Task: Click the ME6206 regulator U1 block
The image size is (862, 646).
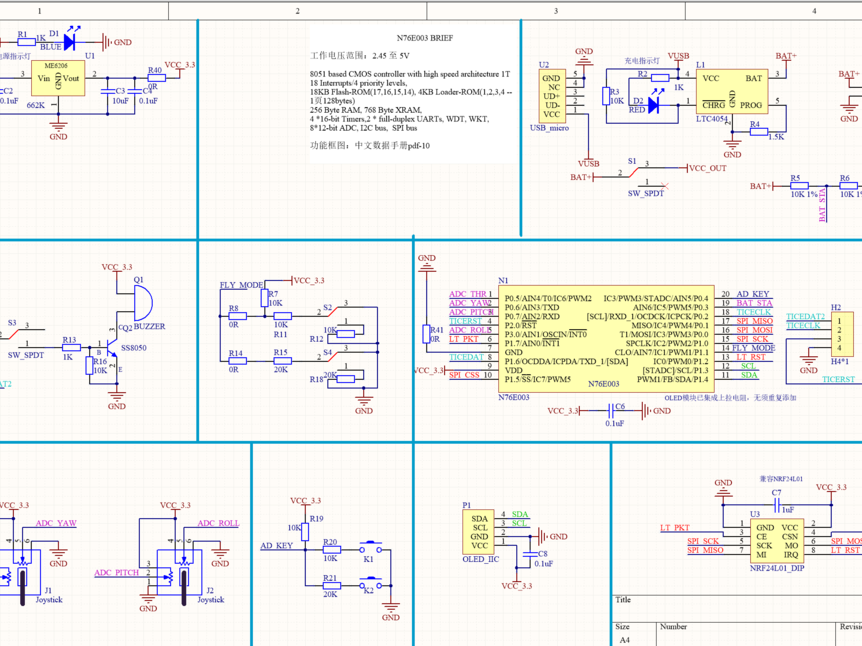Action: tap(58, 79)
